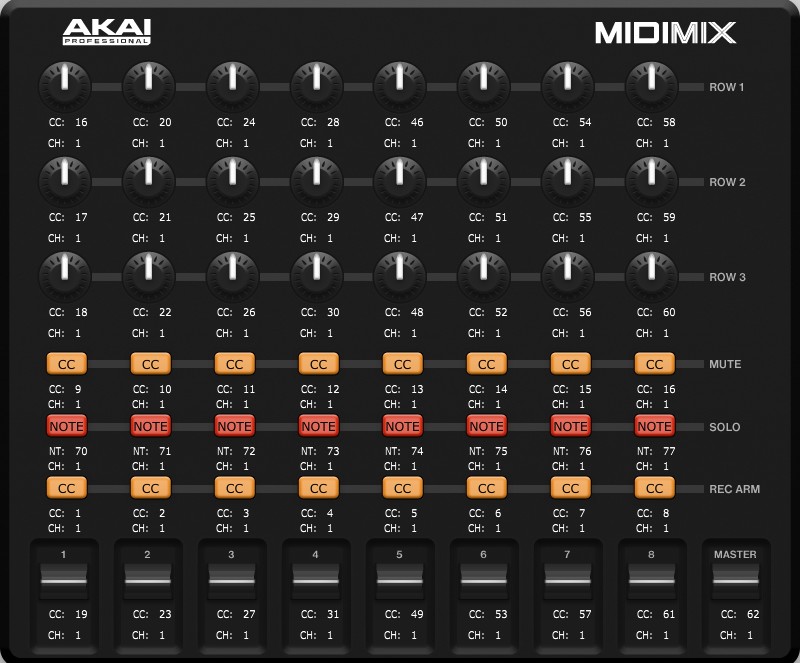
Task: Select the Row 3 knob with CC 26
Action: [x=233, y=276]
